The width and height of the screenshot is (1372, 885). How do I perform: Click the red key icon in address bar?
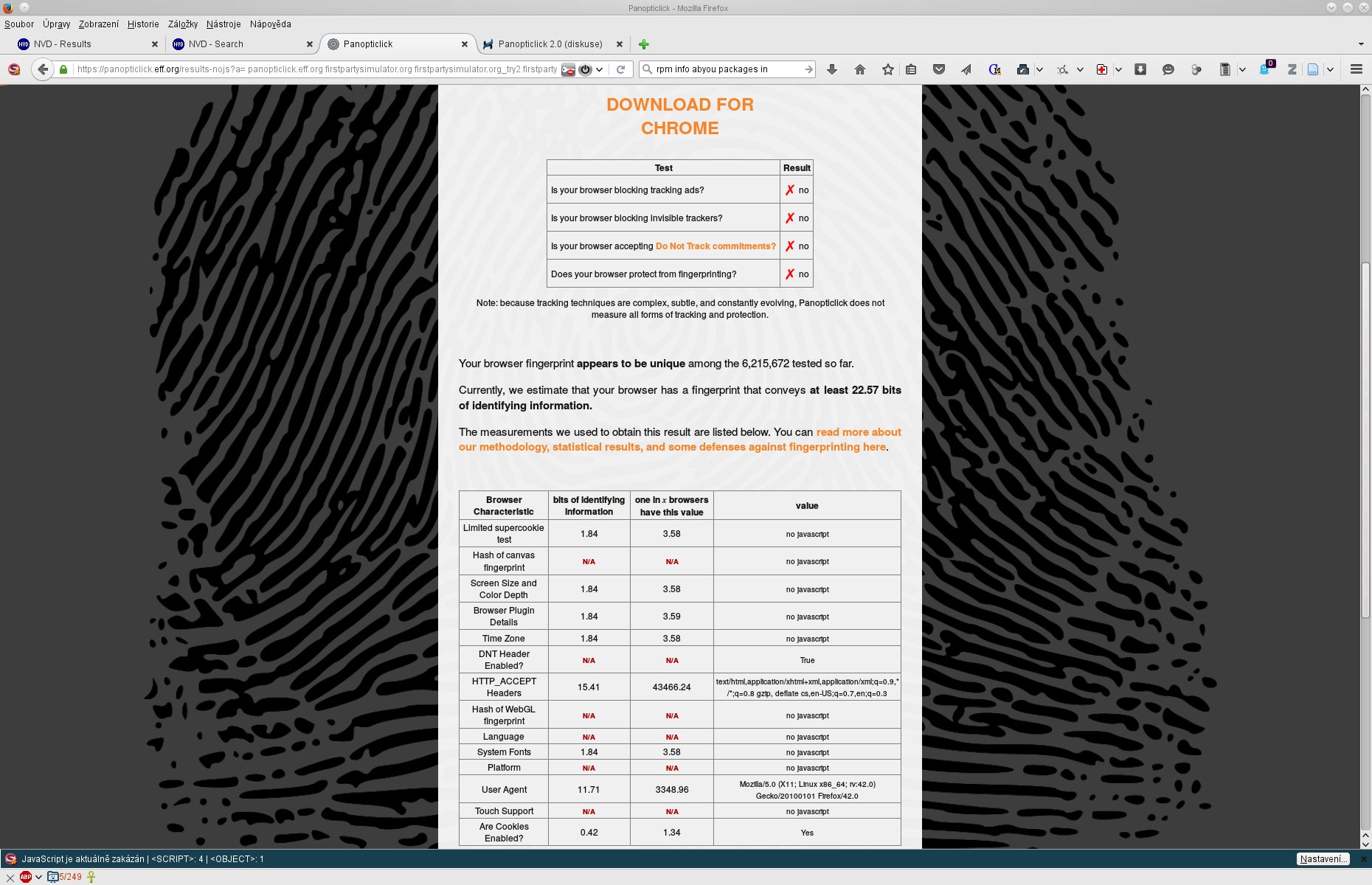[x=568, y=69]
